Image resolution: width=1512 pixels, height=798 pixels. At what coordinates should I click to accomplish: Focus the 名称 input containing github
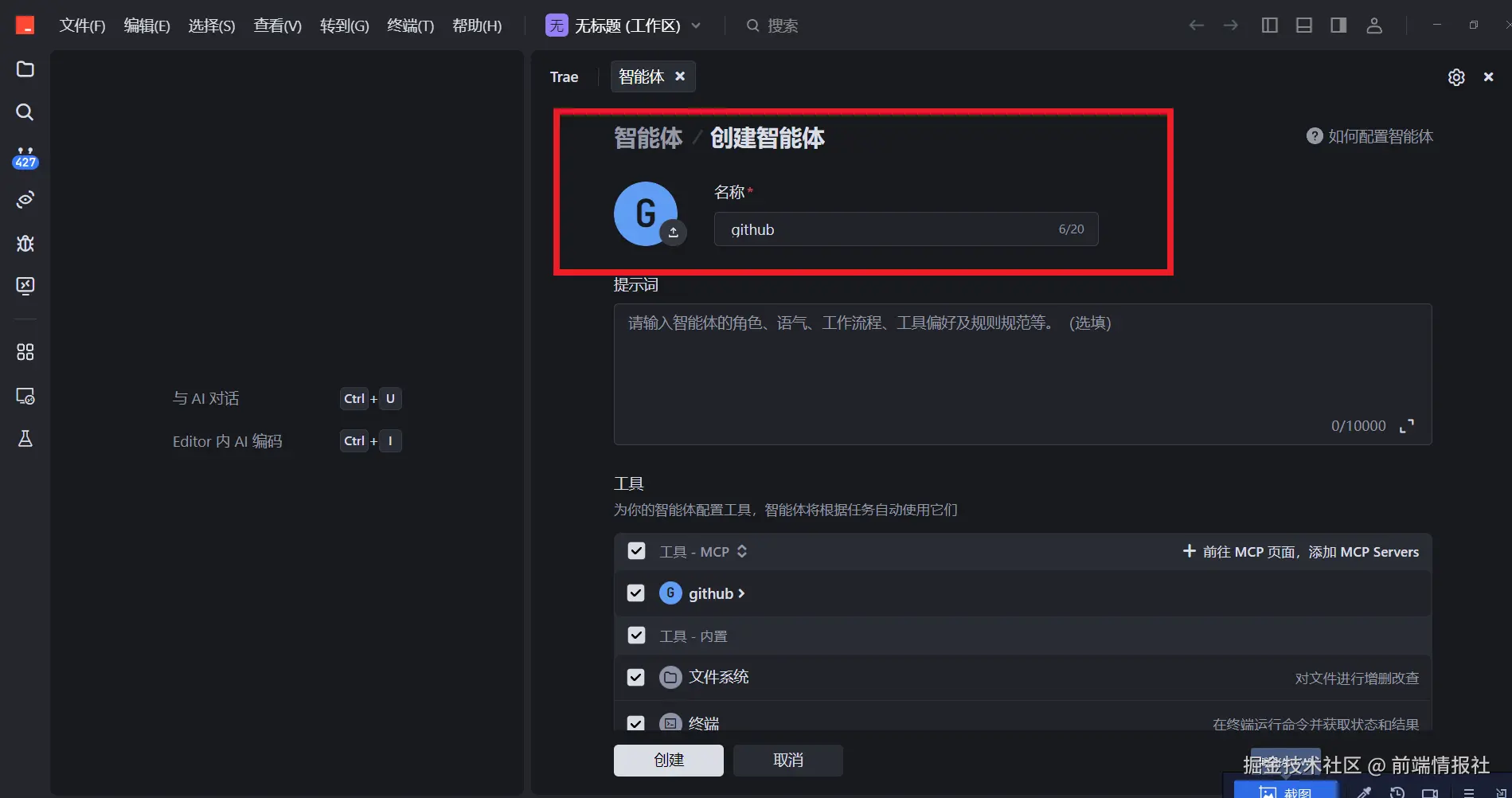pos(906,229)
